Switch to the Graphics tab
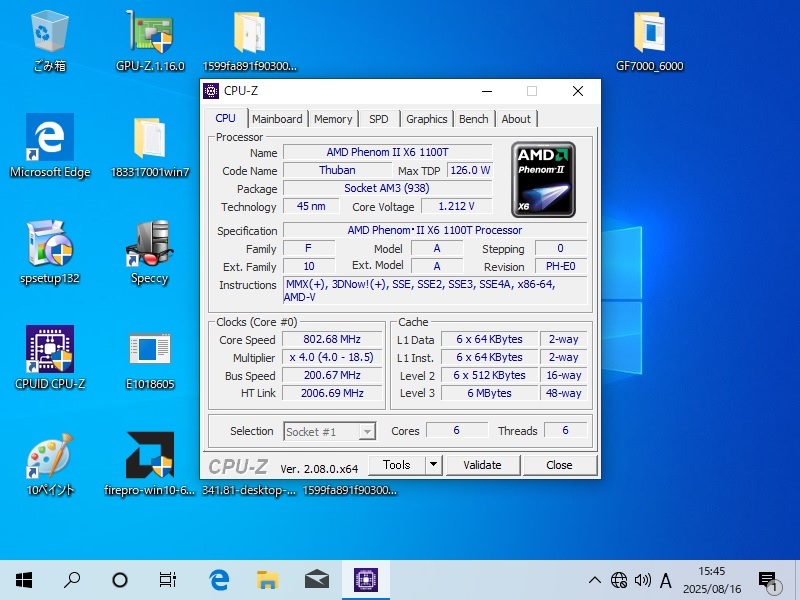The image size is (800, 600). (427, 119)
